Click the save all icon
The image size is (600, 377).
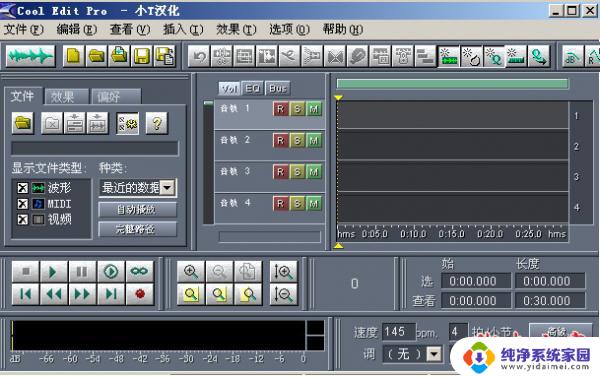165,57
